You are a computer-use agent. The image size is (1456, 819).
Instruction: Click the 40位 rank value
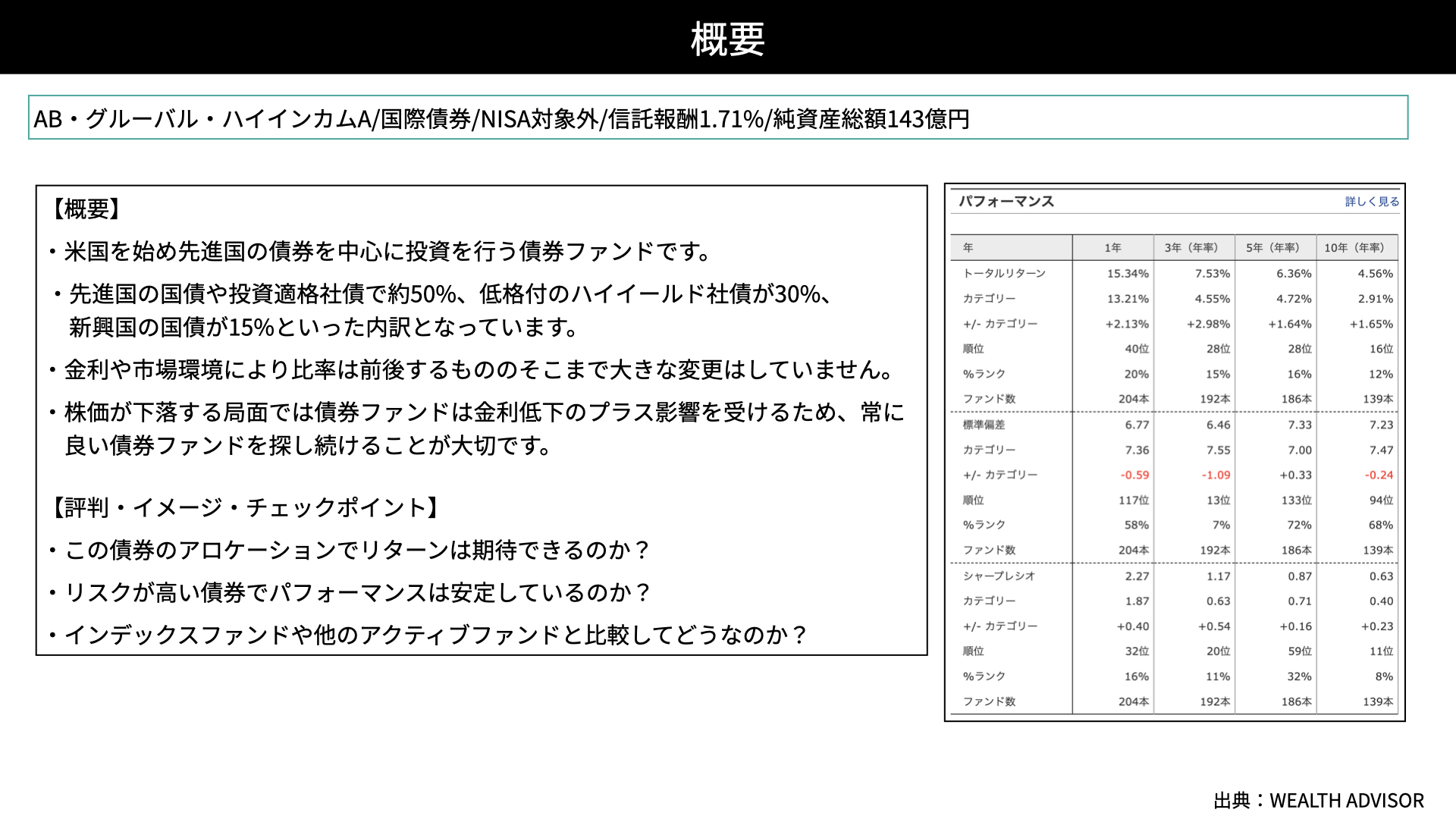pos(1137,349)
